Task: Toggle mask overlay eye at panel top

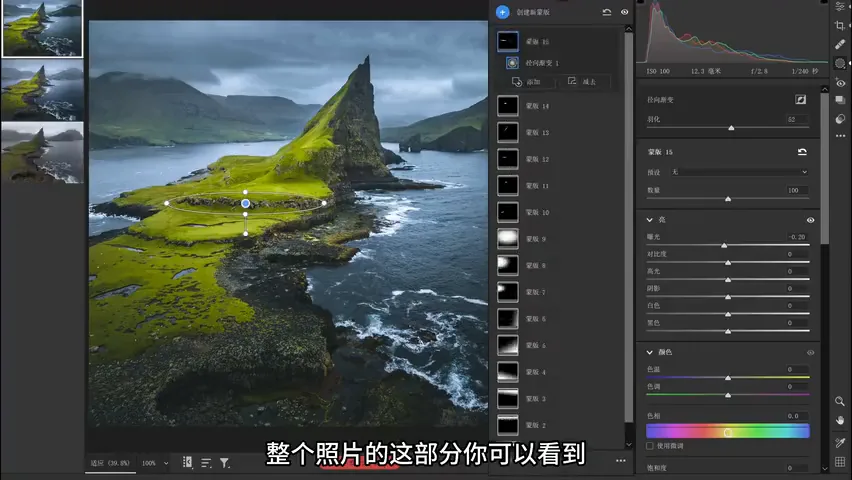Action: [624, 12]
